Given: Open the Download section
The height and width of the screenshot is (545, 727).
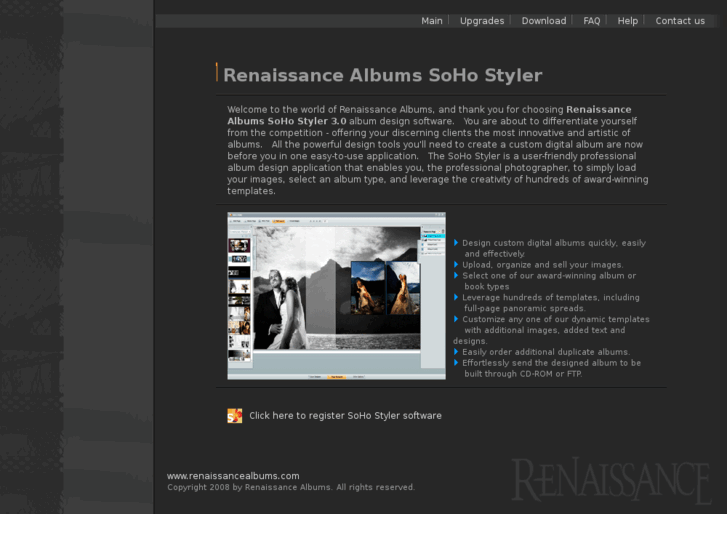Looking at the screenshot, I should pos(544,21).
